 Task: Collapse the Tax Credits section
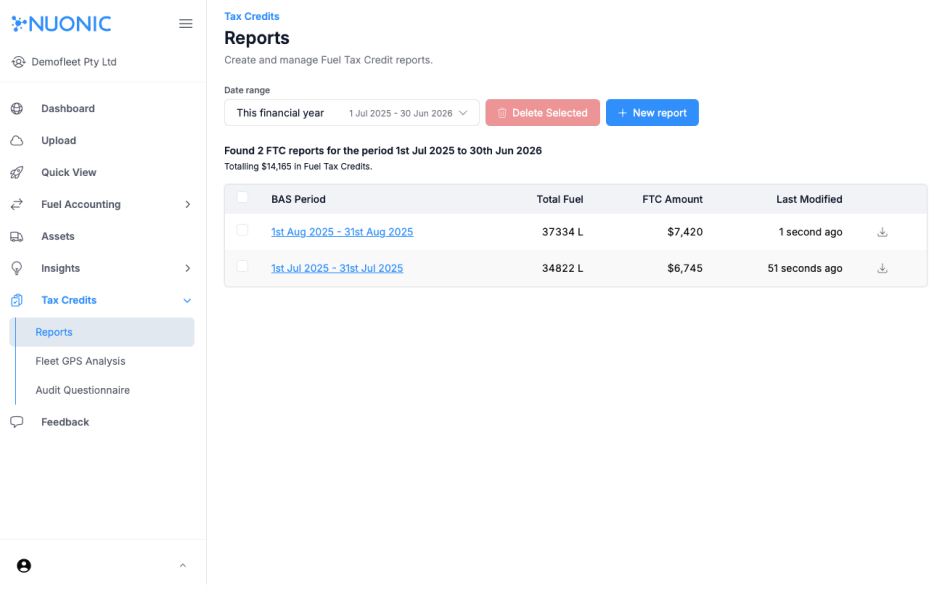point(187,301)
